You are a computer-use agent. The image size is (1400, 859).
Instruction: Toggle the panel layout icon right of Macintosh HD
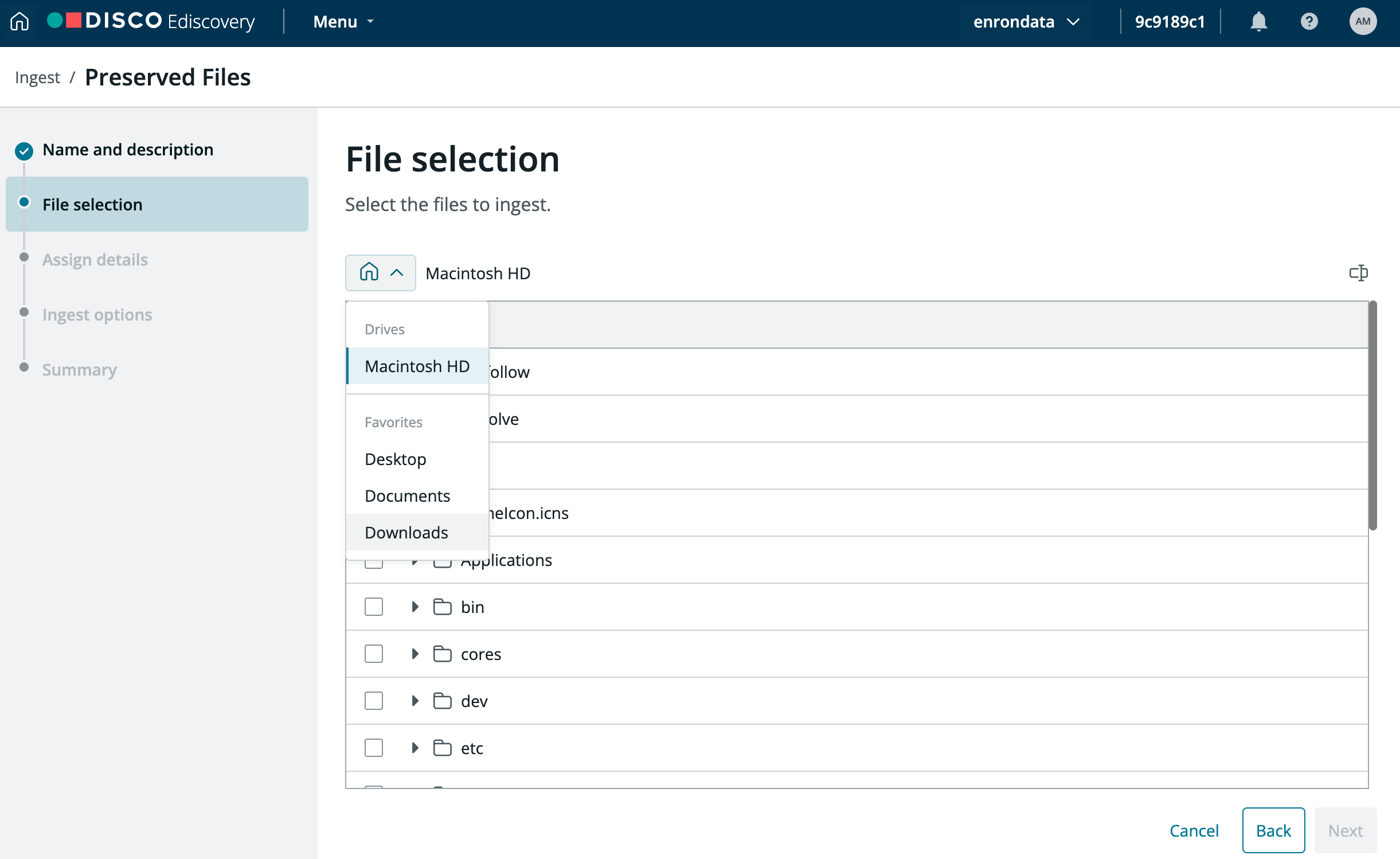1358,273
